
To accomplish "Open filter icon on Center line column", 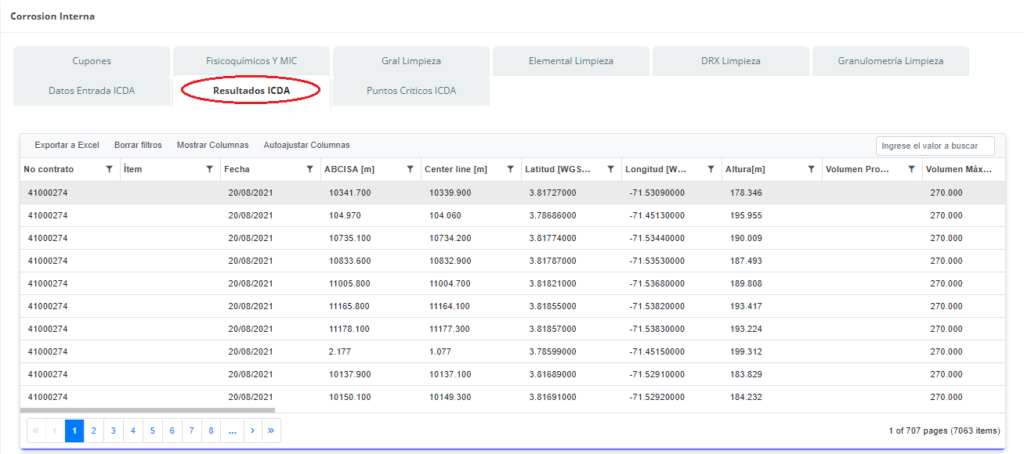I will (x=510, y=170).
